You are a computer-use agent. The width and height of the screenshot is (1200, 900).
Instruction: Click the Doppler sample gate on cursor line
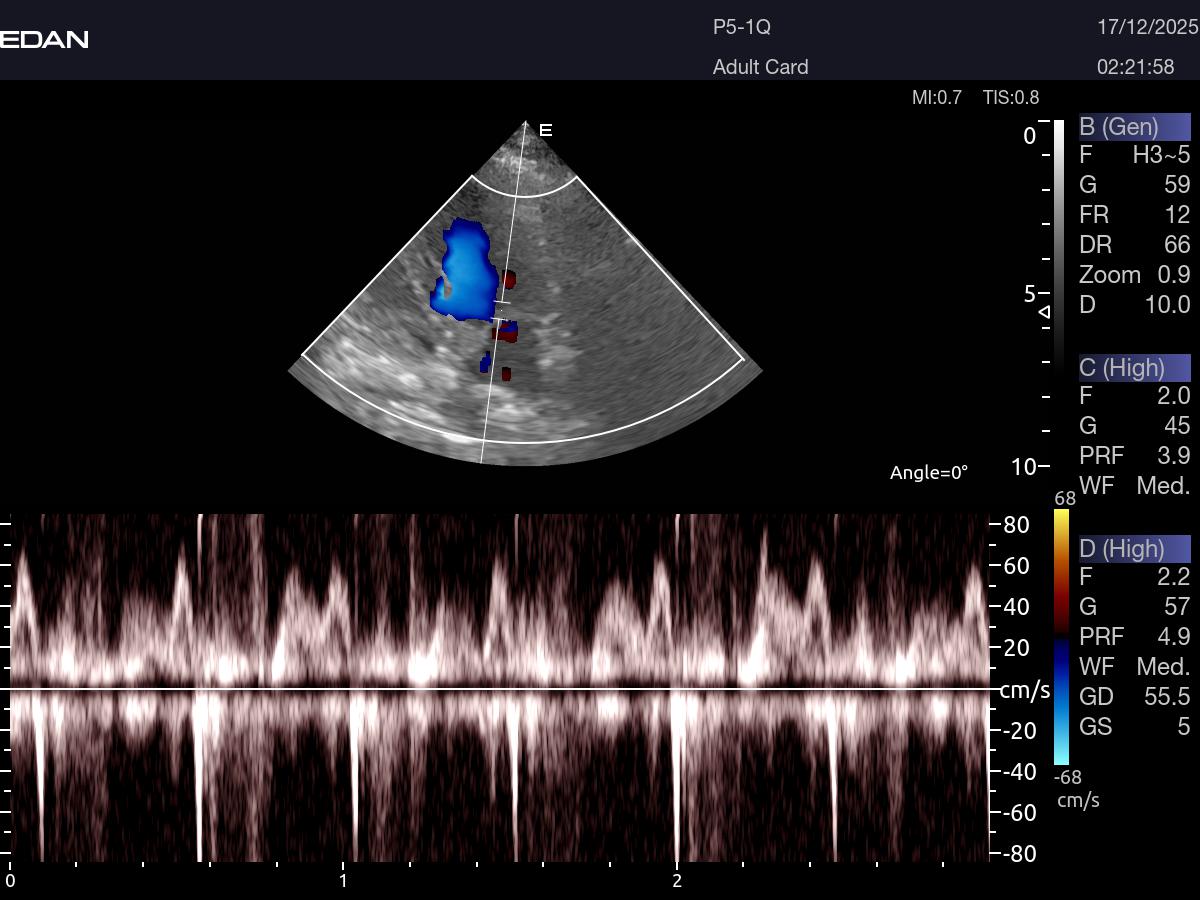[501, 310]
